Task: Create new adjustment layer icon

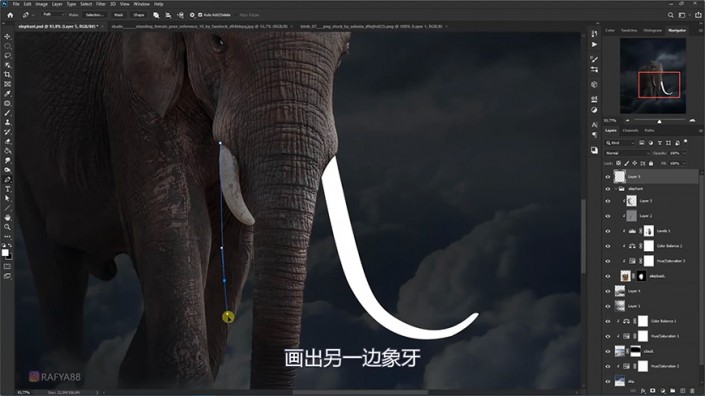Action: point(663,391)
